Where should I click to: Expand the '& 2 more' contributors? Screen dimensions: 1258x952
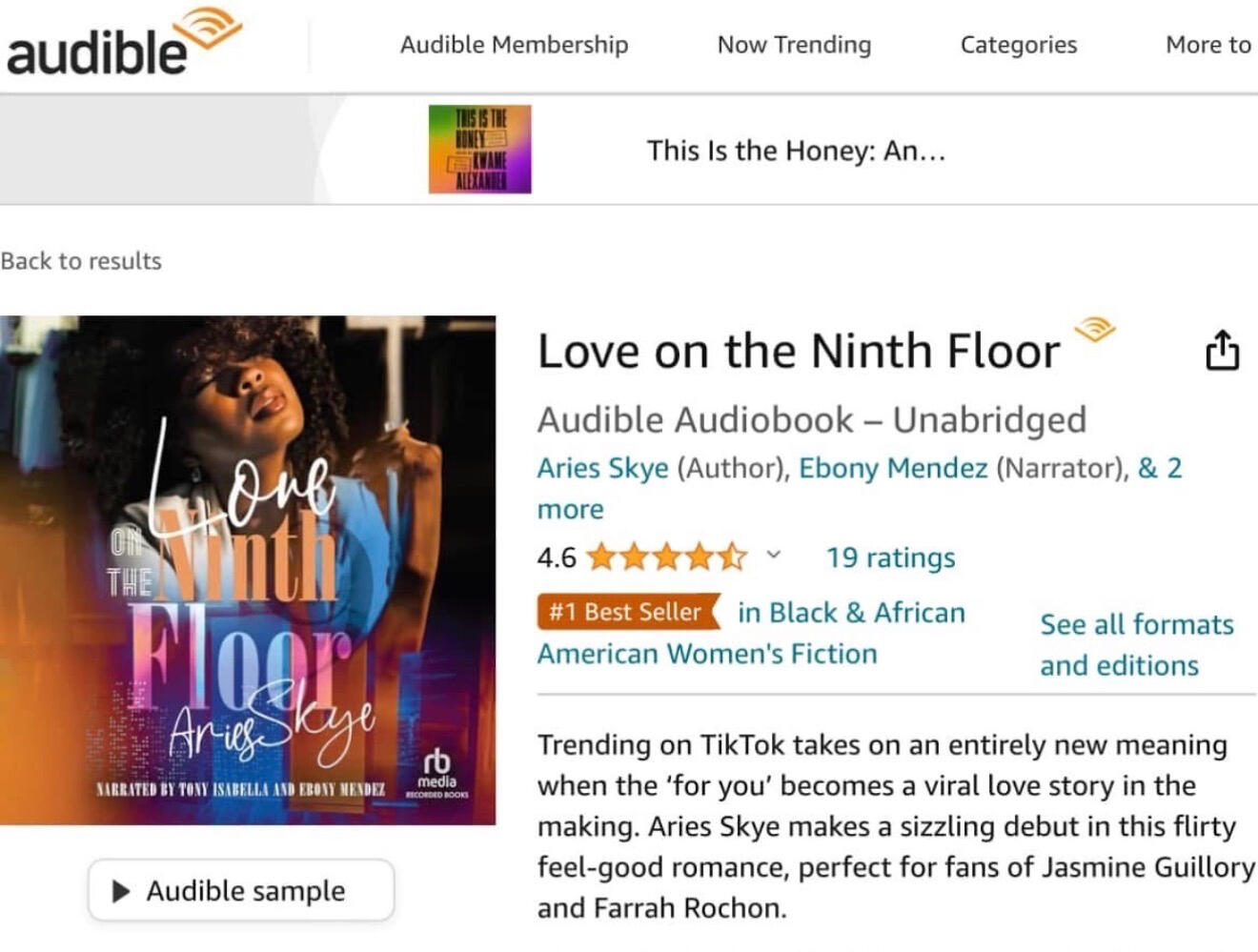coord(1159,468)
